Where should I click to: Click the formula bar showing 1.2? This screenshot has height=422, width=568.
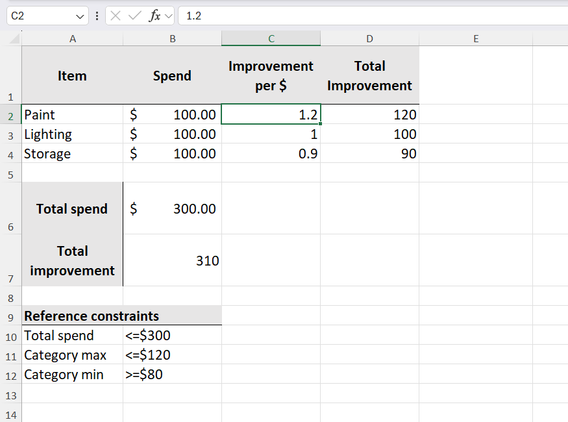coord(373,16)
